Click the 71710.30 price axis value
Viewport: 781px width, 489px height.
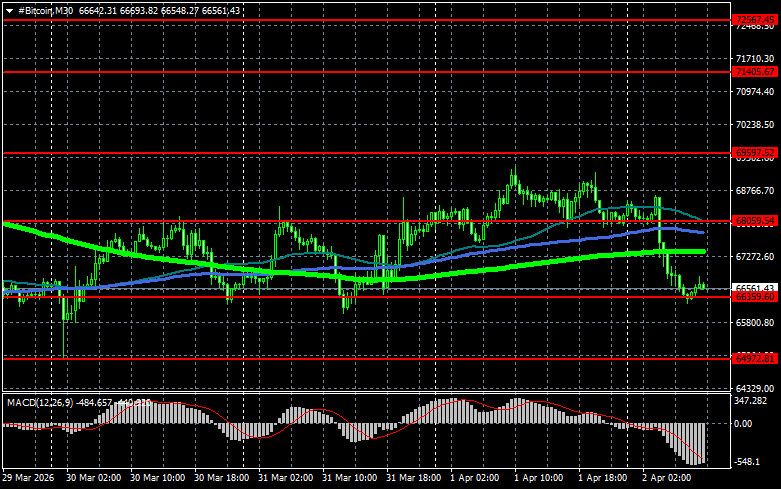(x=755, y=59)
